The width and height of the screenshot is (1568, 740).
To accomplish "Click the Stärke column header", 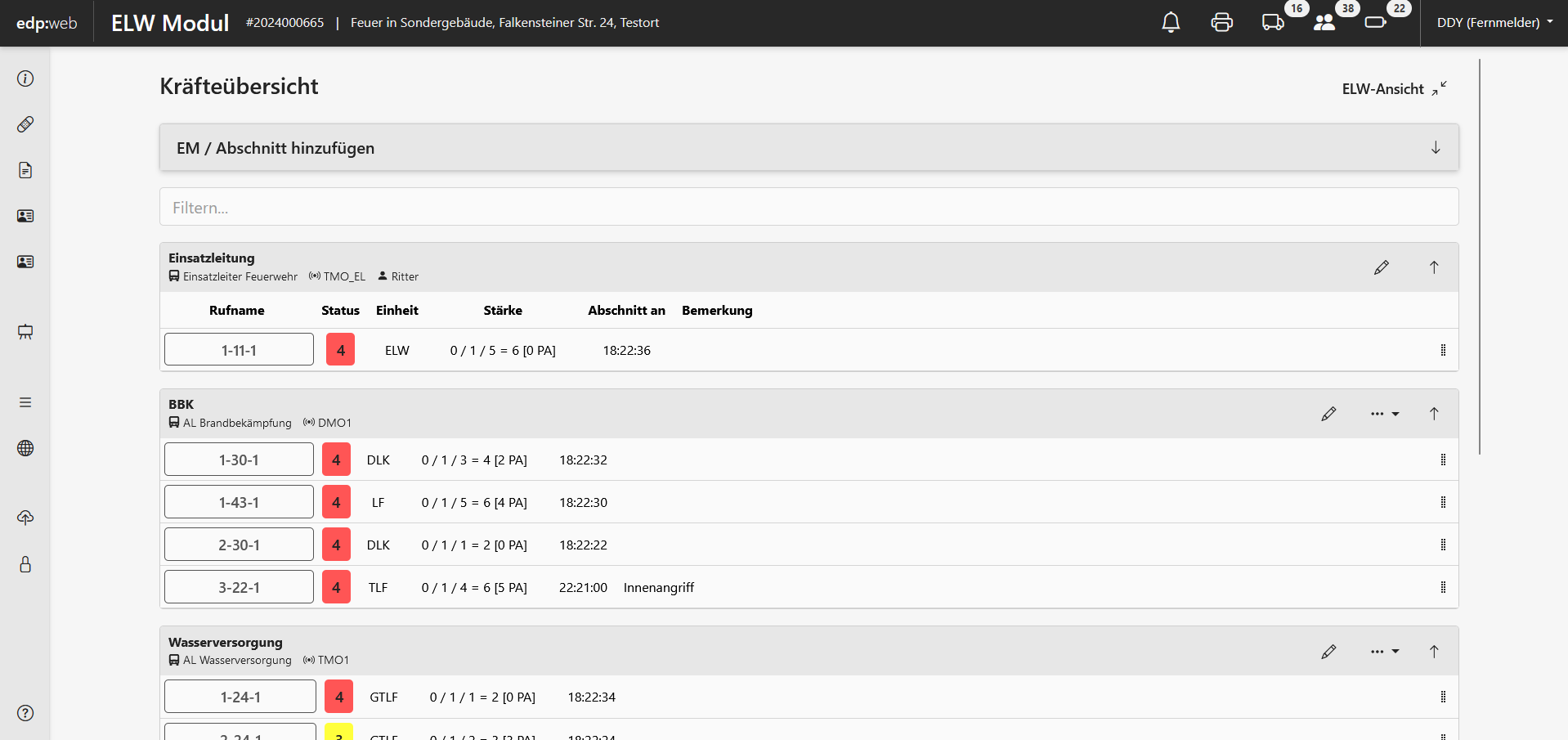I will (x=503, y=310).
